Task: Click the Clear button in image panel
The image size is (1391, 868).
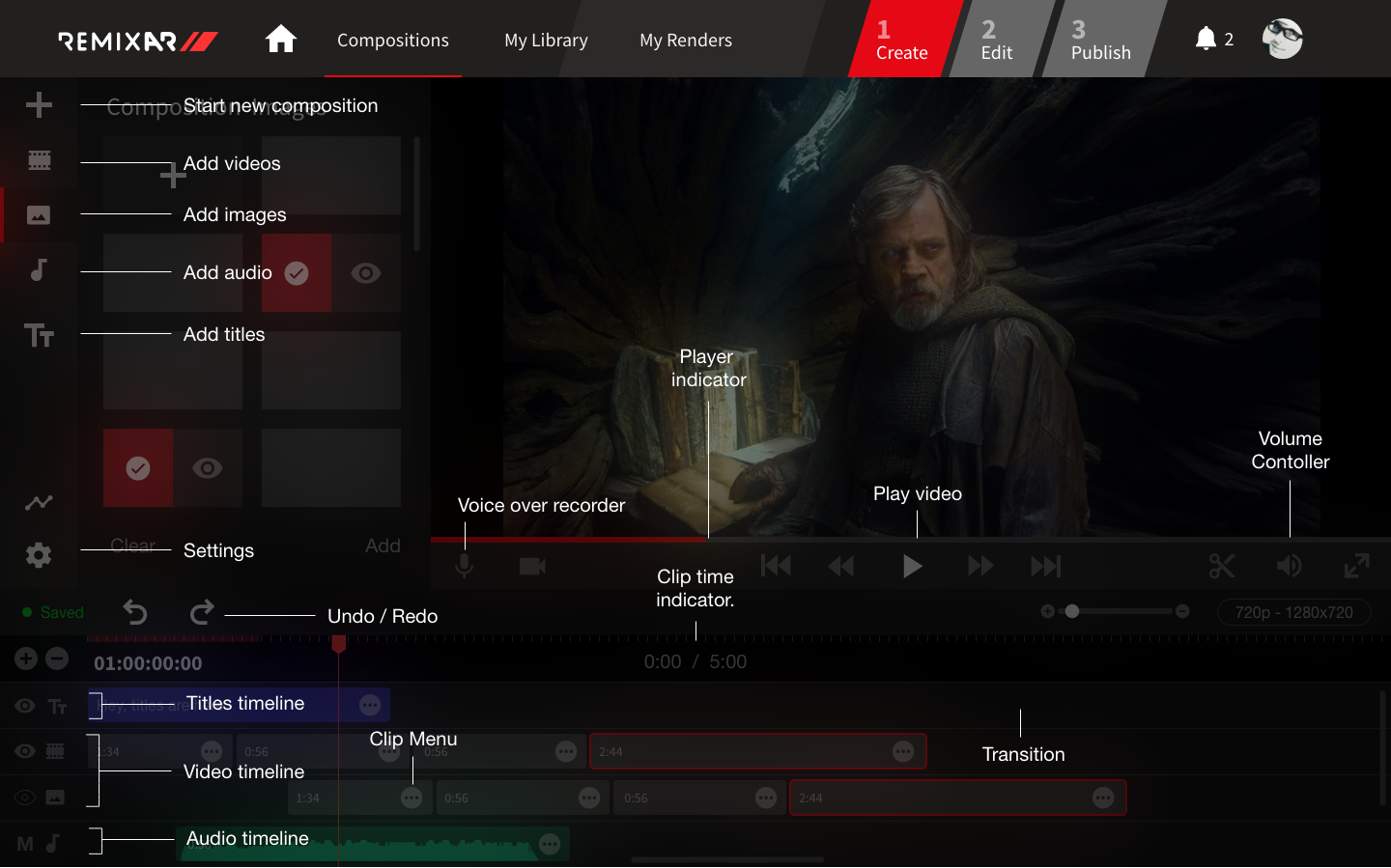Action: click(x=132, y=546)
